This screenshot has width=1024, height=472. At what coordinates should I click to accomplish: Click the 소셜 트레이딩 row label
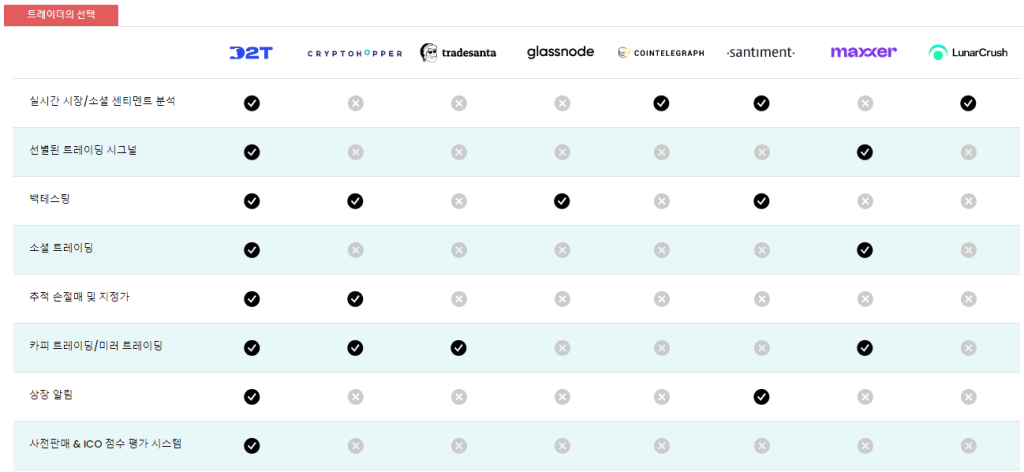point(62,248)
